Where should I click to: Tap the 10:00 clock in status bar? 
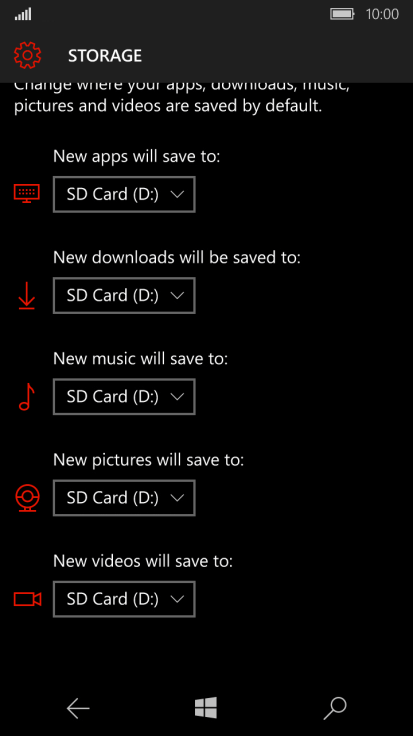[382, 14]
